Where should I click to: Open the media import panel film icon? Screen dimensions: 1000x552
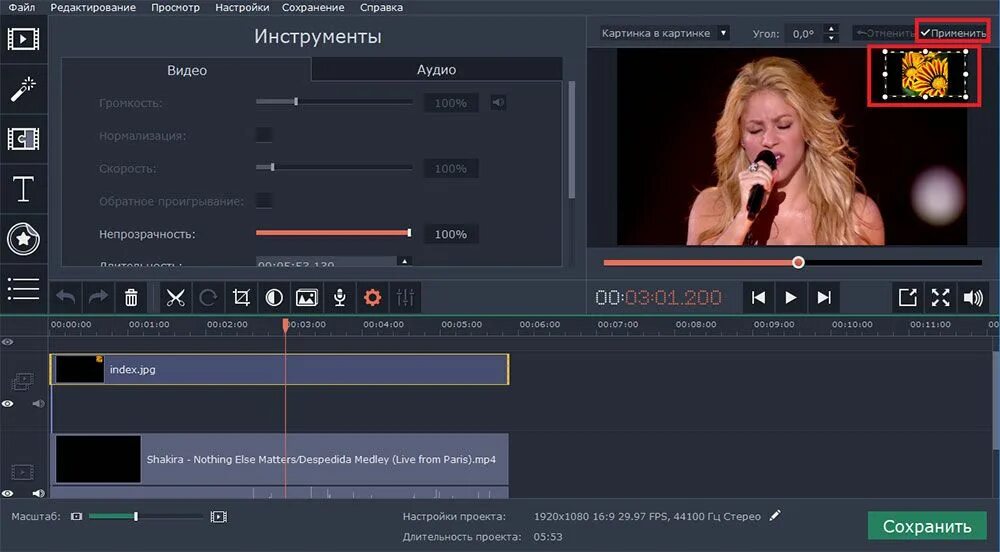point(23,39)
